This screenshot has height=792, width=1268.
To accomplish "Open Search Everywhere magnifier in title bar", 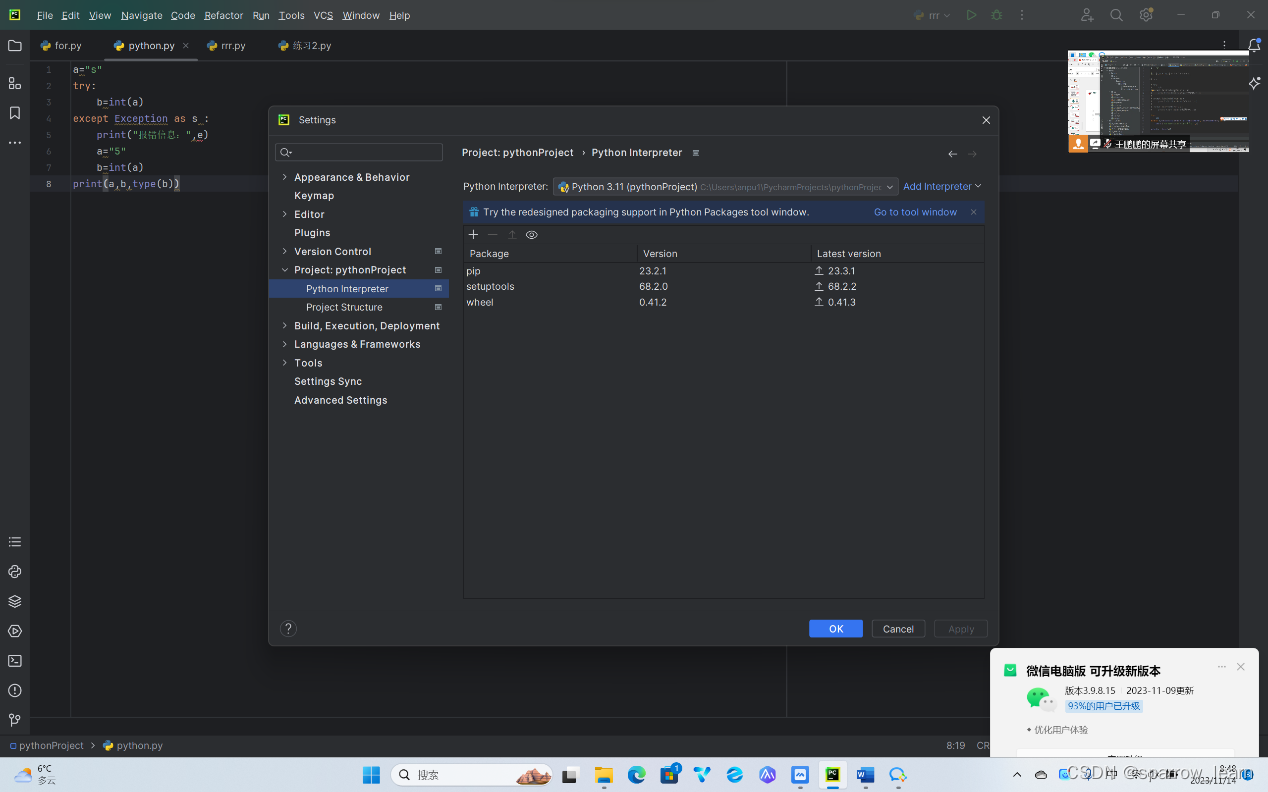I will (x=1116, y=15).
